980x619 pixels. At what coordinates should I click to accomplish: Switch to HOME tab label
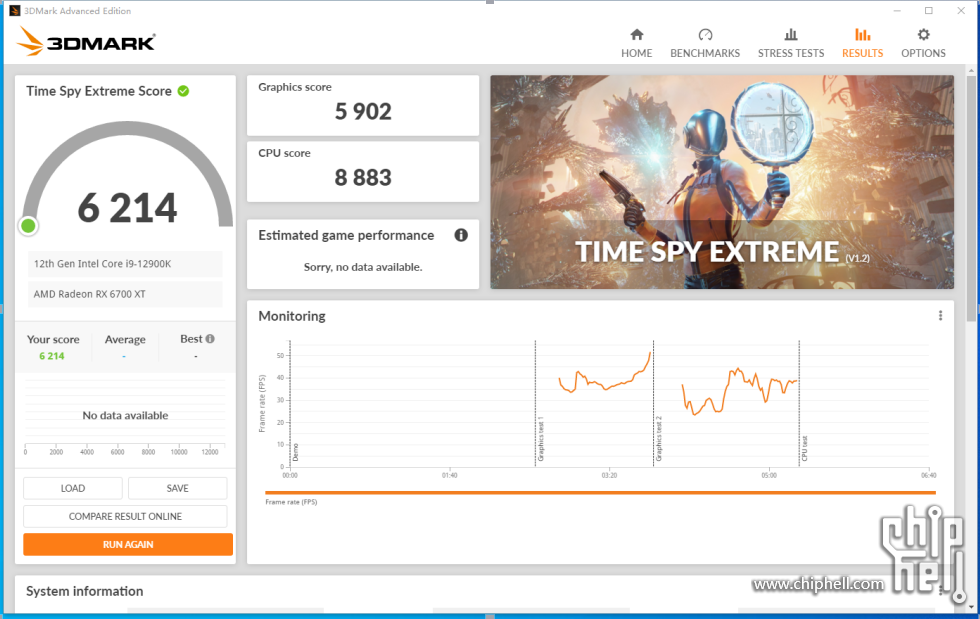click(636, 53)
